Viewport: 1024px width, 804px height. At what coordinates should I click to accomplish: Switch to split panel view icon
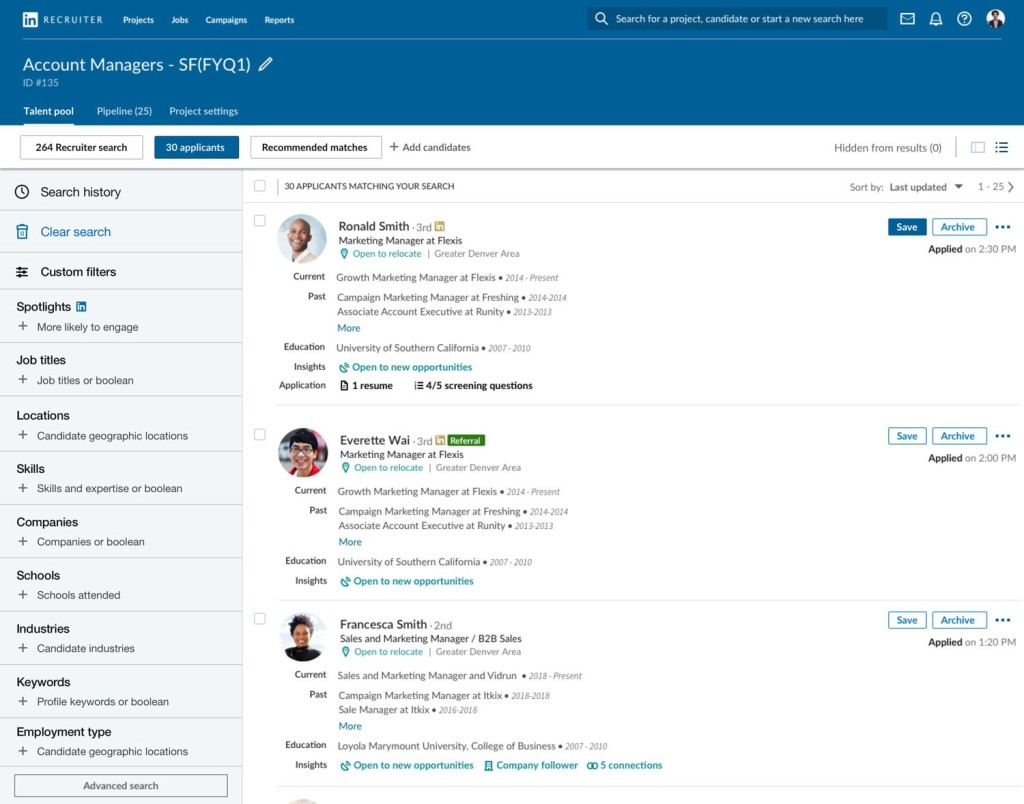tap(977, 148)
